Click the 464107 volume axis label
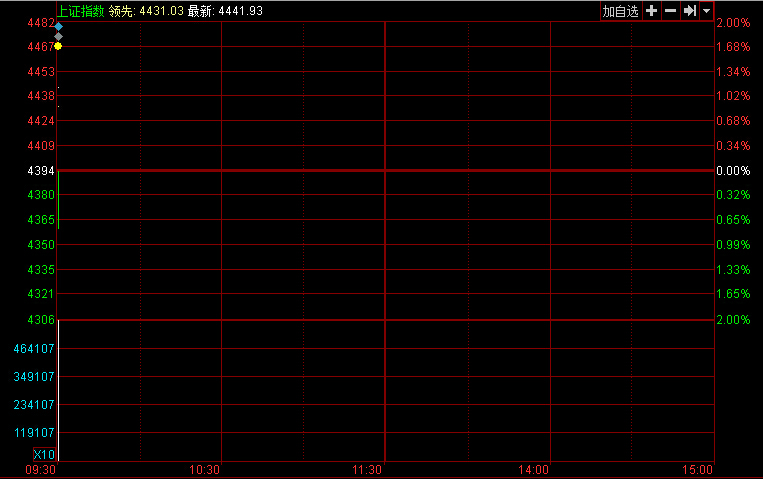763x479 pixels. coord(34,349)
